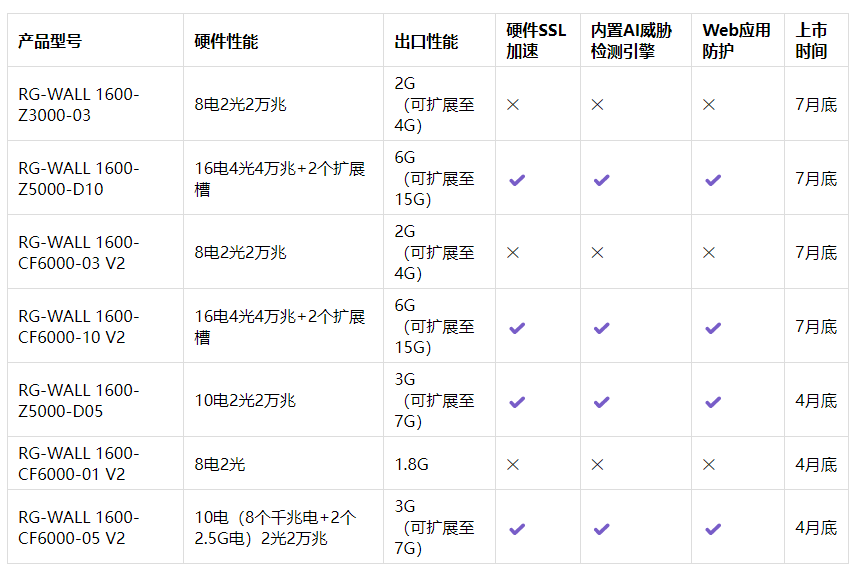Click Web protection cross in CF6000-01 V2 row

[709, 465]
